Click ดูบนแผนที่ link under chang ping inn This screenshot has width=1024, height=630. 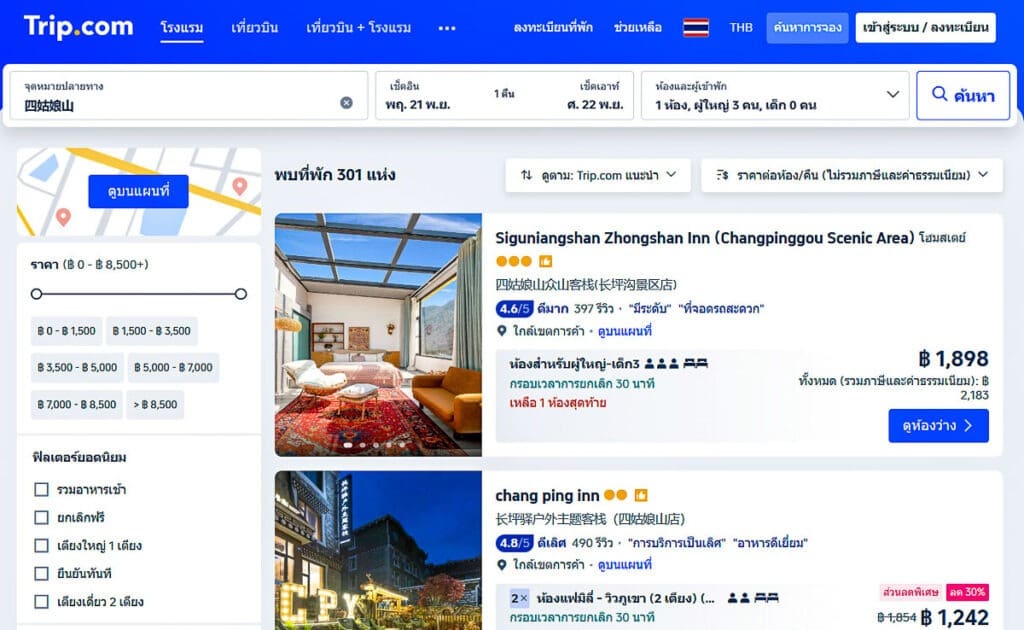point(625,565)
